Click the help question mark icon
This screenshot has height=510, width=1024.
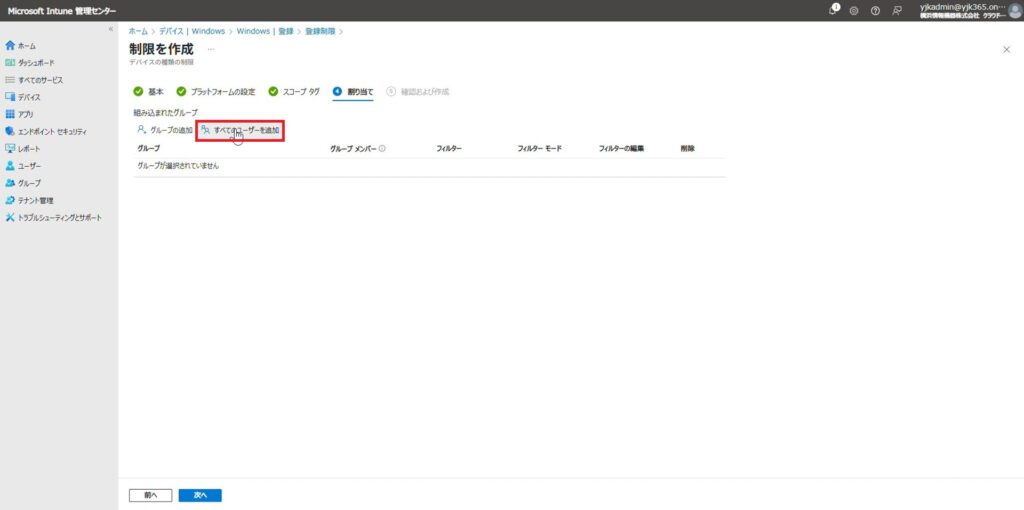(875, 10)
